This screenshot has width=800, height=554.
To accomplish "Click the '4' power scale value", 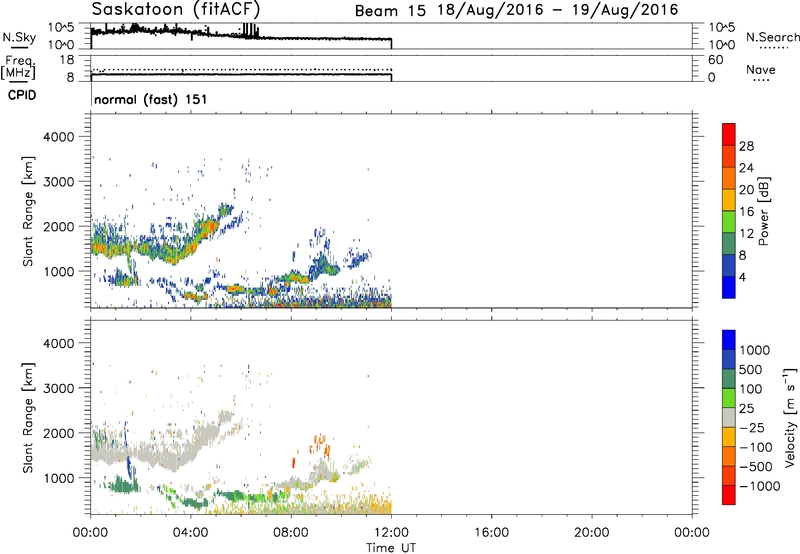I will [x=742, y=277].
